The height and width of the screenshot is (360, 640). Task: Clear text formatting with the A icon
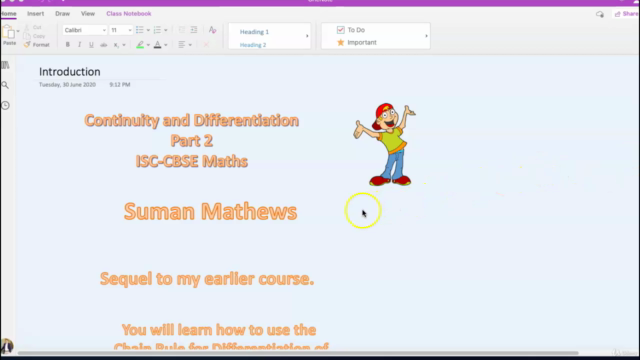pos(212,30)
